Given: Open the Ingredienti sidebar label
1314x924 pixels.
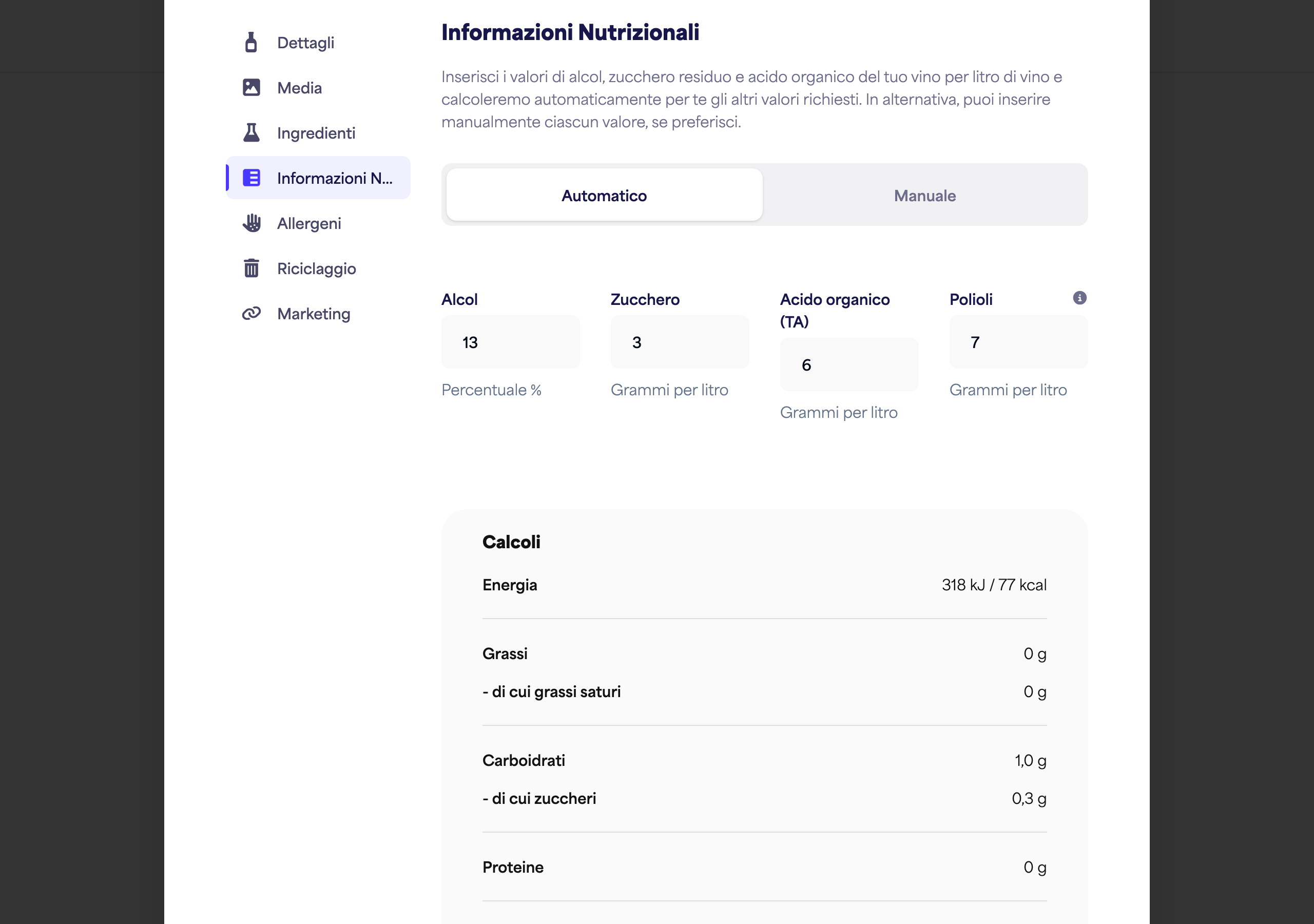Looking at the screenshot, I should coord(316,133).
